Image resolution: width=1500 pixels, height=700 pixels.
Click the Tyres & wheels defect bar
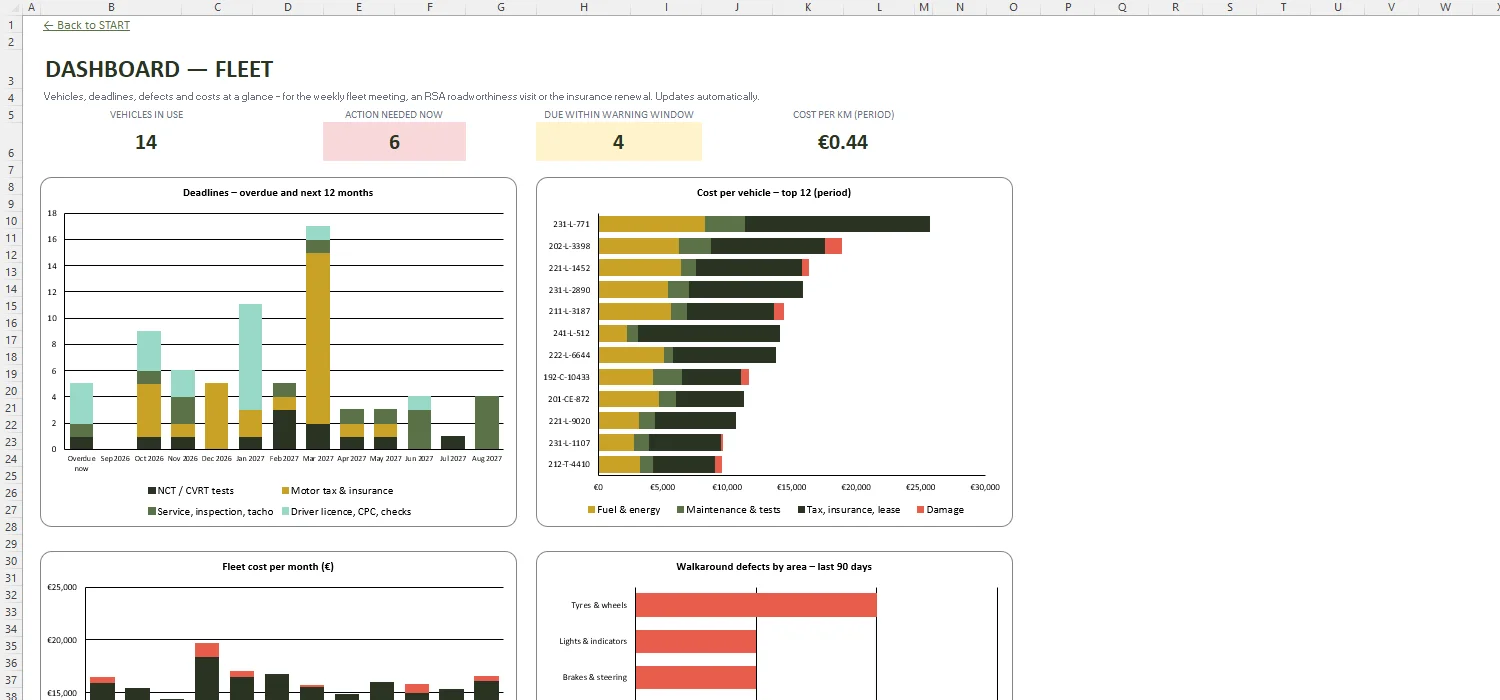(x=756, y=605)
